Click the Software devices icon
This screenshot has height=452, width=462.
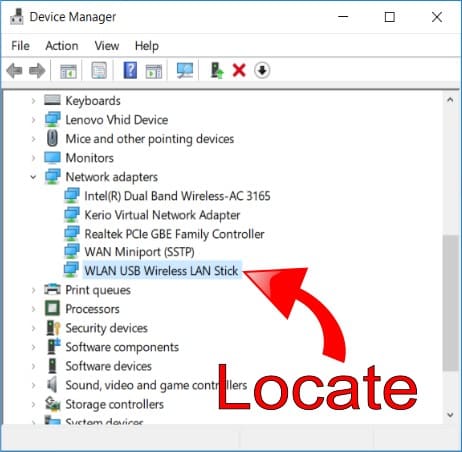pyautogui.click(x=52, y=366)
